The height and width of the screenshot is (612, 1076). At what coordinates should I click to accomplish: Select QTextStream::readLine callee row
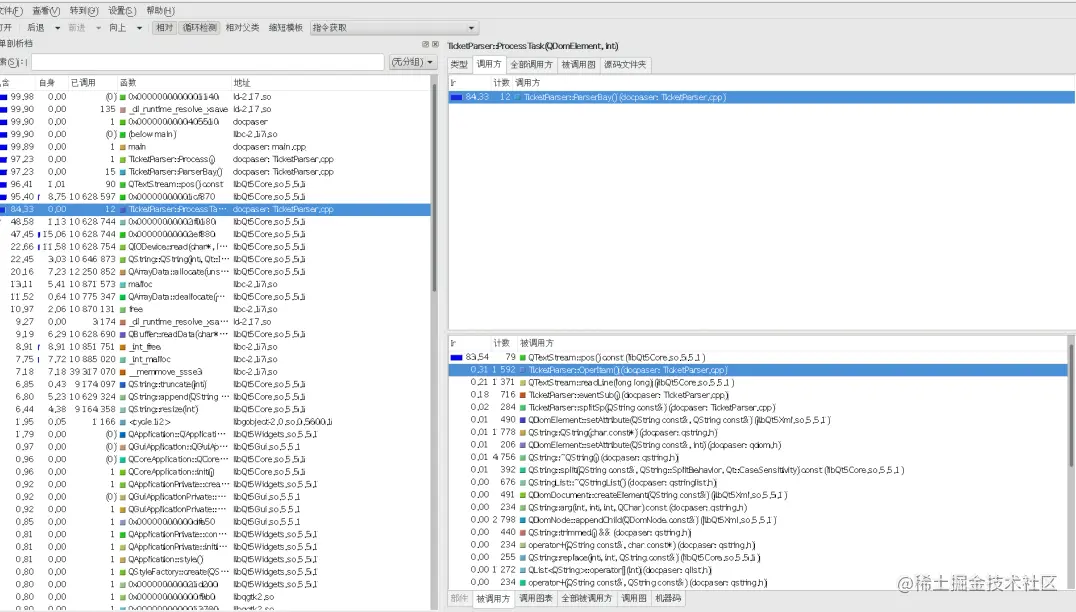758,382
